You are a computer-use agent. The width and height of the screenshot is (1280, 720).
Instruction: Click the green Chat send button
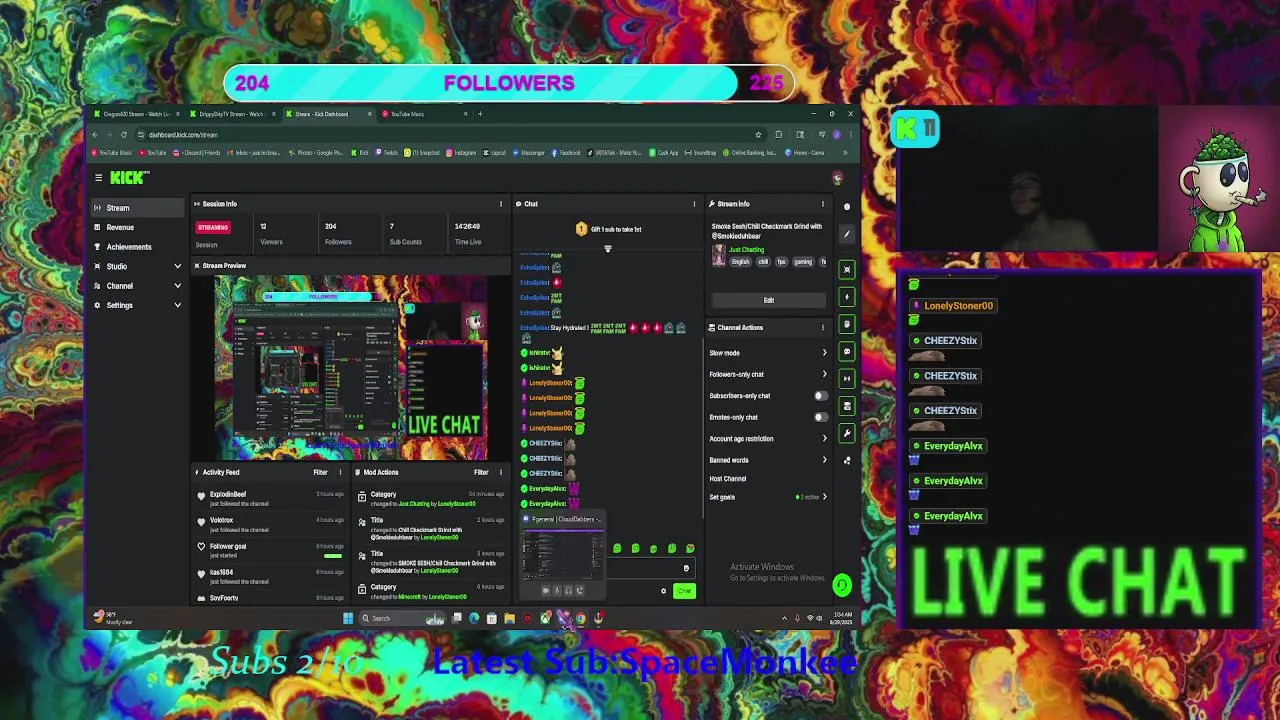click(684, 591)
